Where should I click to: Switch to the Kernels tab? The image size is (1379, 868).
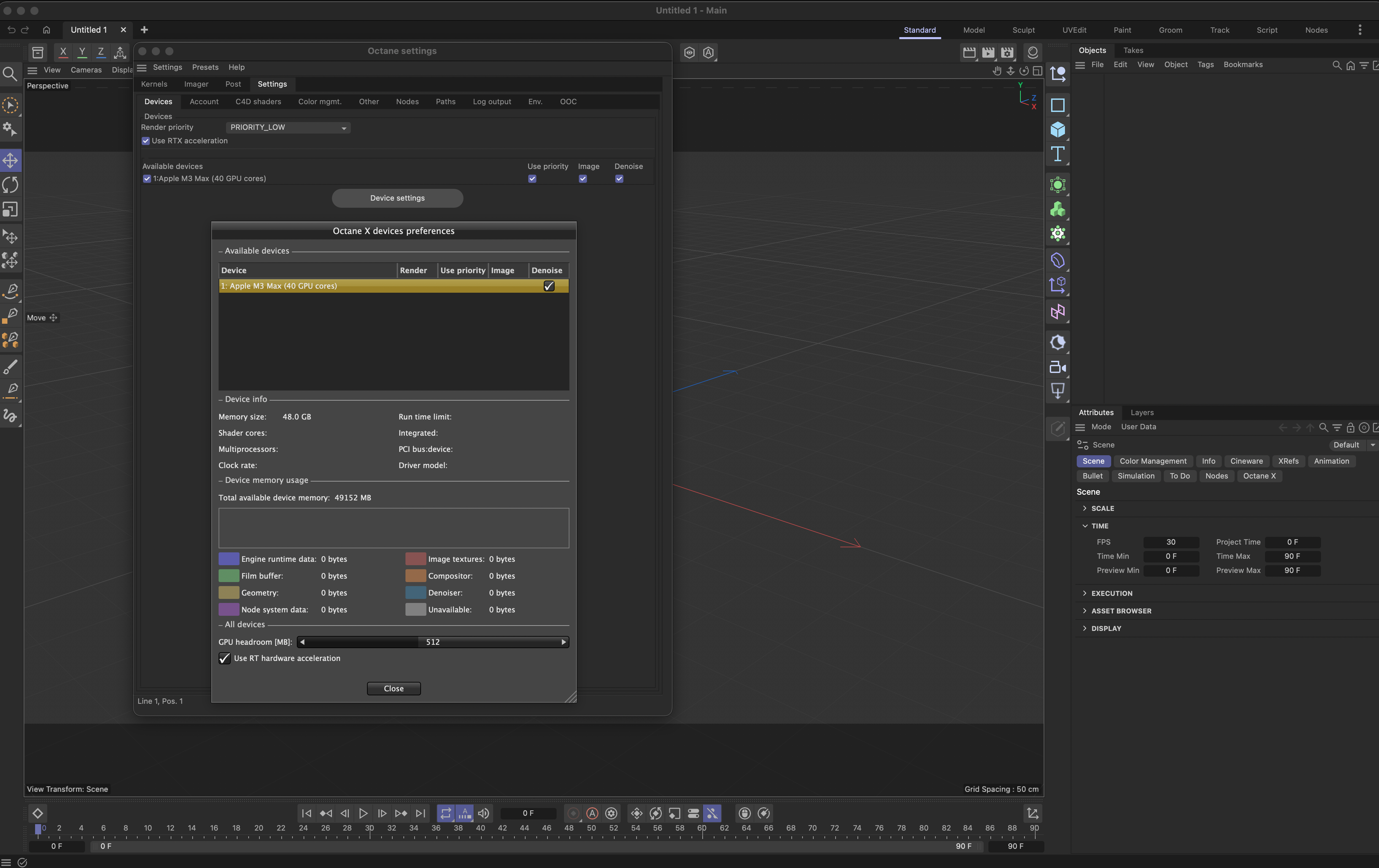pyautogui.click(x=154, y=84)
